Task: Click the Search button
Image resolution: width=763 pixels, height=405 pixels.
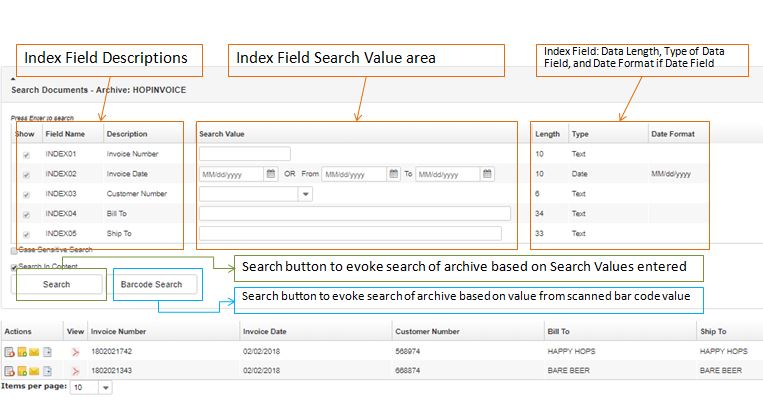Action: 57,285
